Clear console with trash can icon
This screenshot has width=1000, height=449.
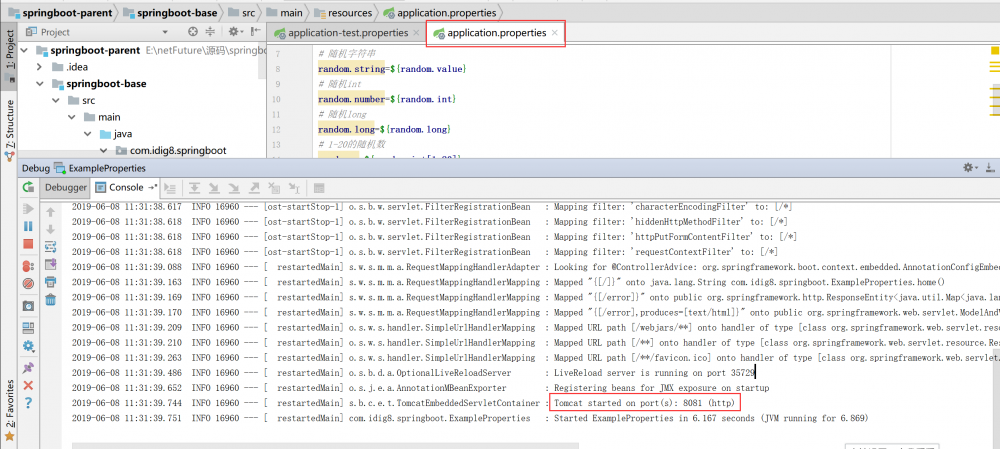(50, 300)
